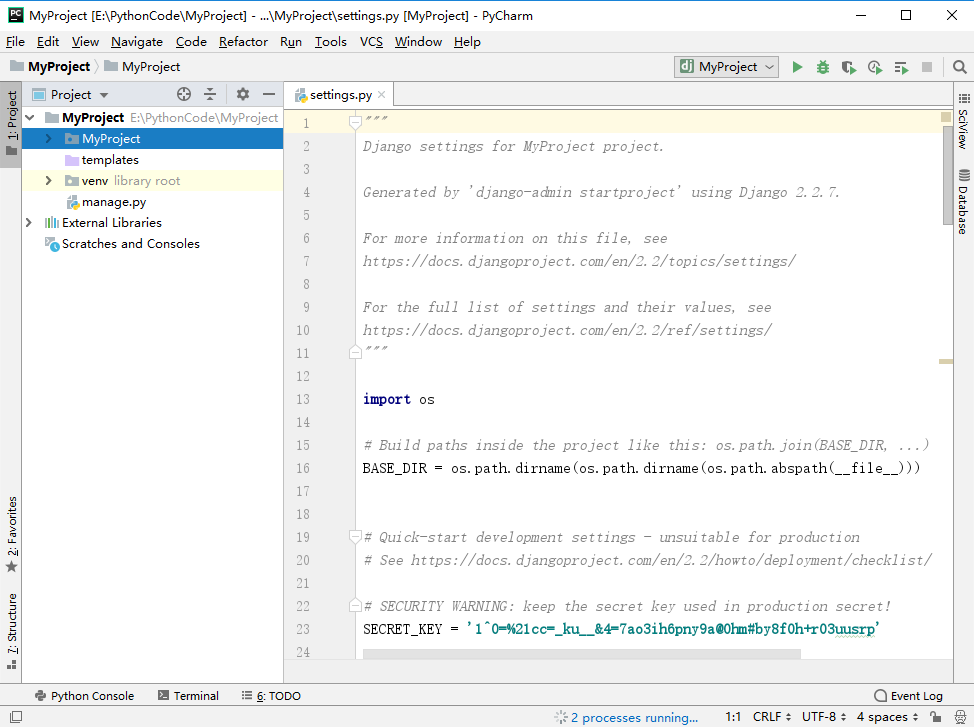
Task: Toggle the 1: Project tool window
Action: [11, 124]
